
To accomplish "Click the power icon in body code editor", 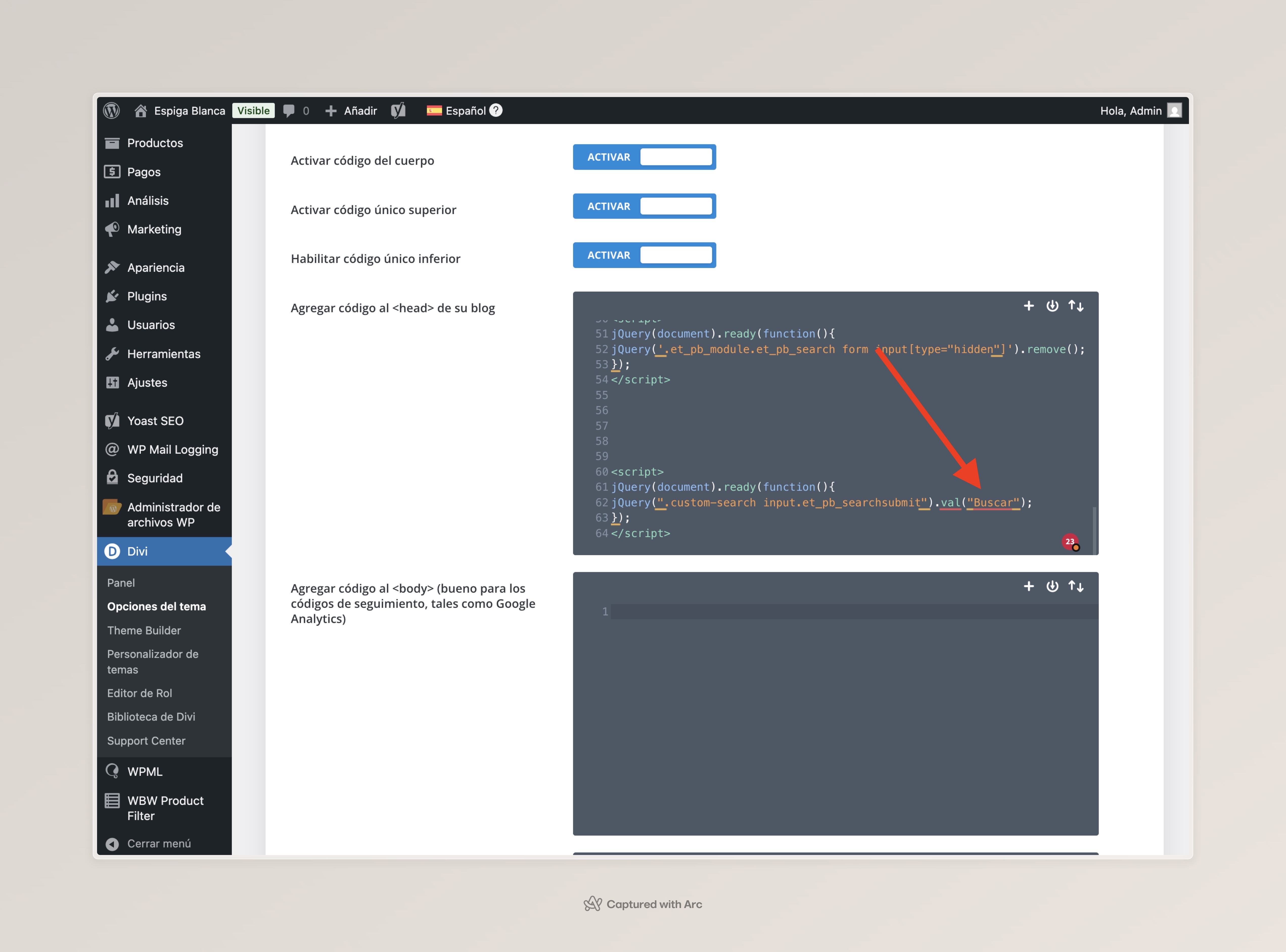I will tap(1052, 587).
